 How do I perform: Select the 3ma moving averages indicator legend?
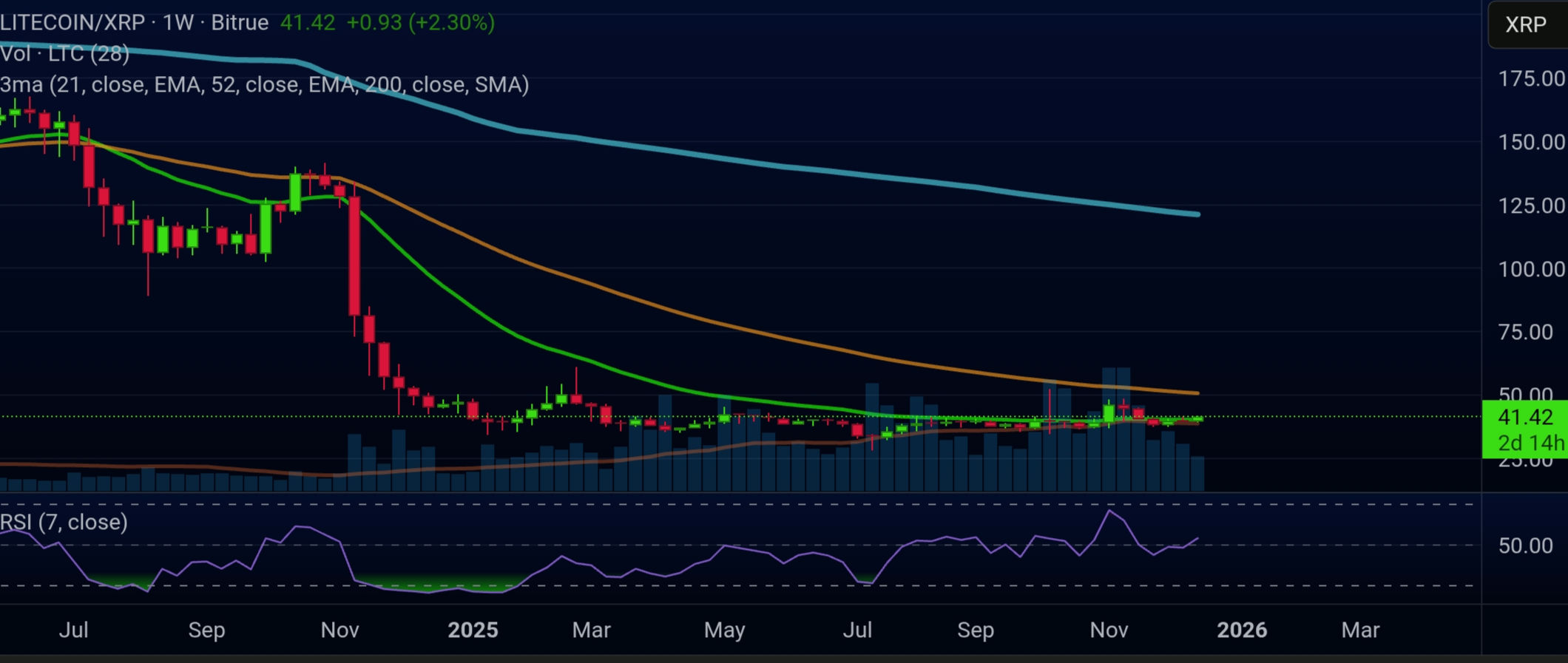point(264,84)
